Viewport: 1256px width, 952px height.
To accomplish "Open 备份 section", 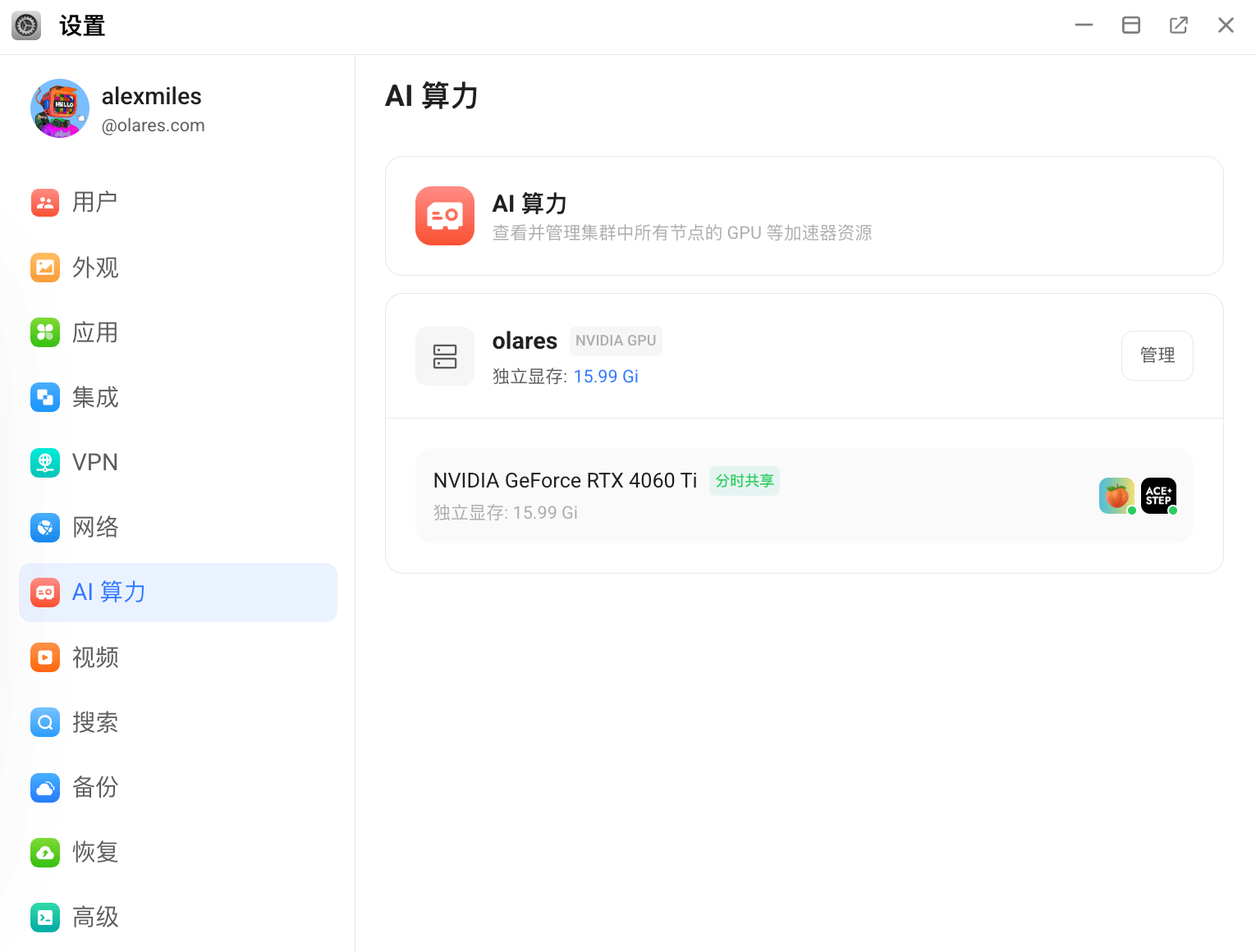I will click(178, 787).
